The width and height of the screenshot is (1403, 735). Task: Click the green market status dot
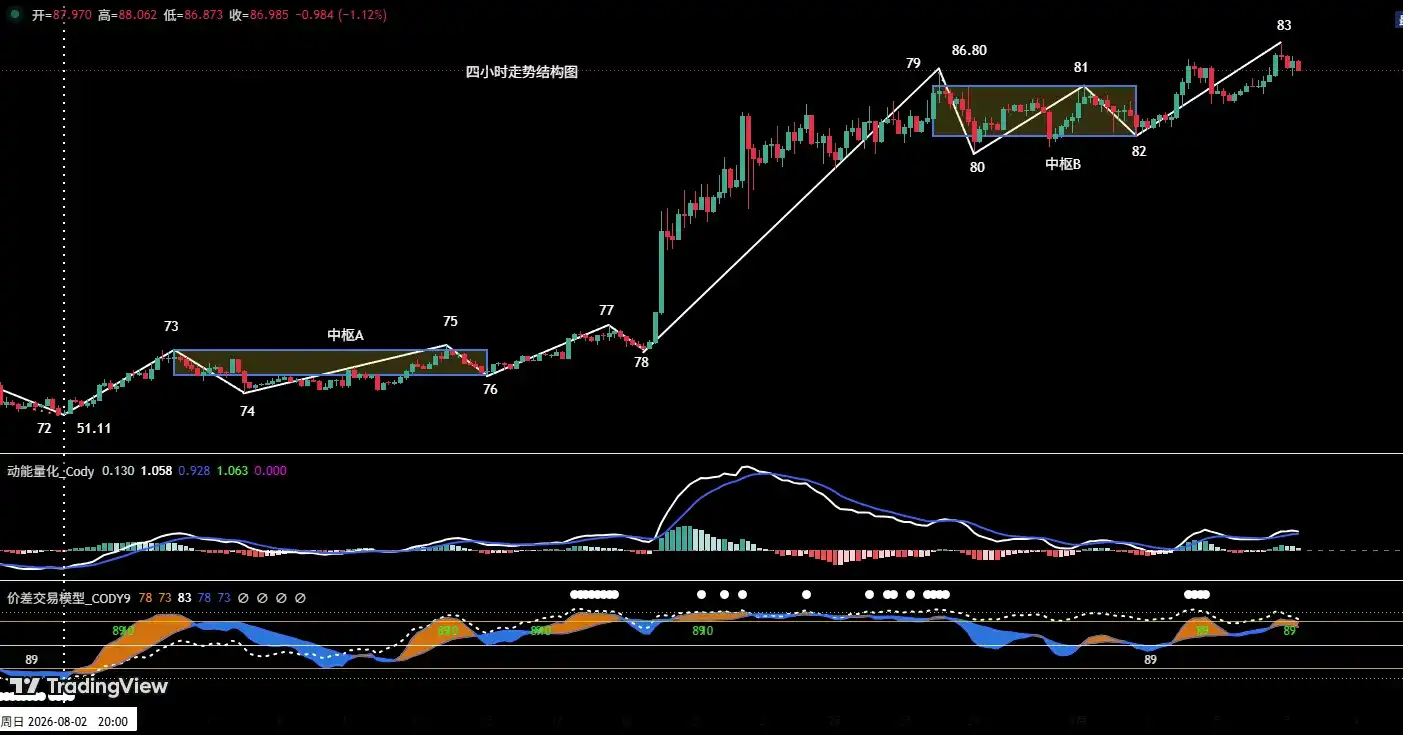(x=14, y=15)
